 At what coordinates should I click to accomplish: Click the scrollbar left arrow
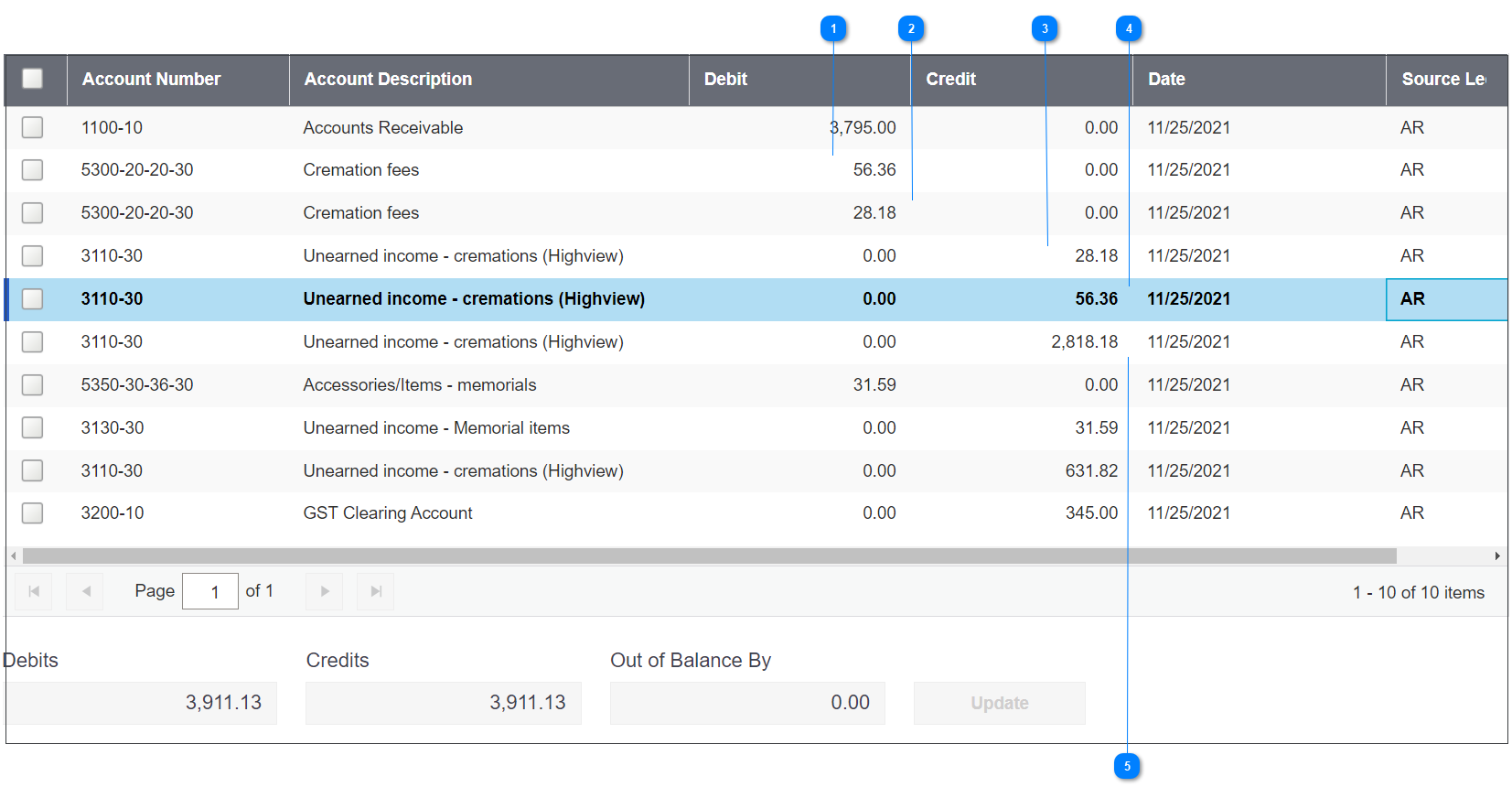[x=14, y=556]
